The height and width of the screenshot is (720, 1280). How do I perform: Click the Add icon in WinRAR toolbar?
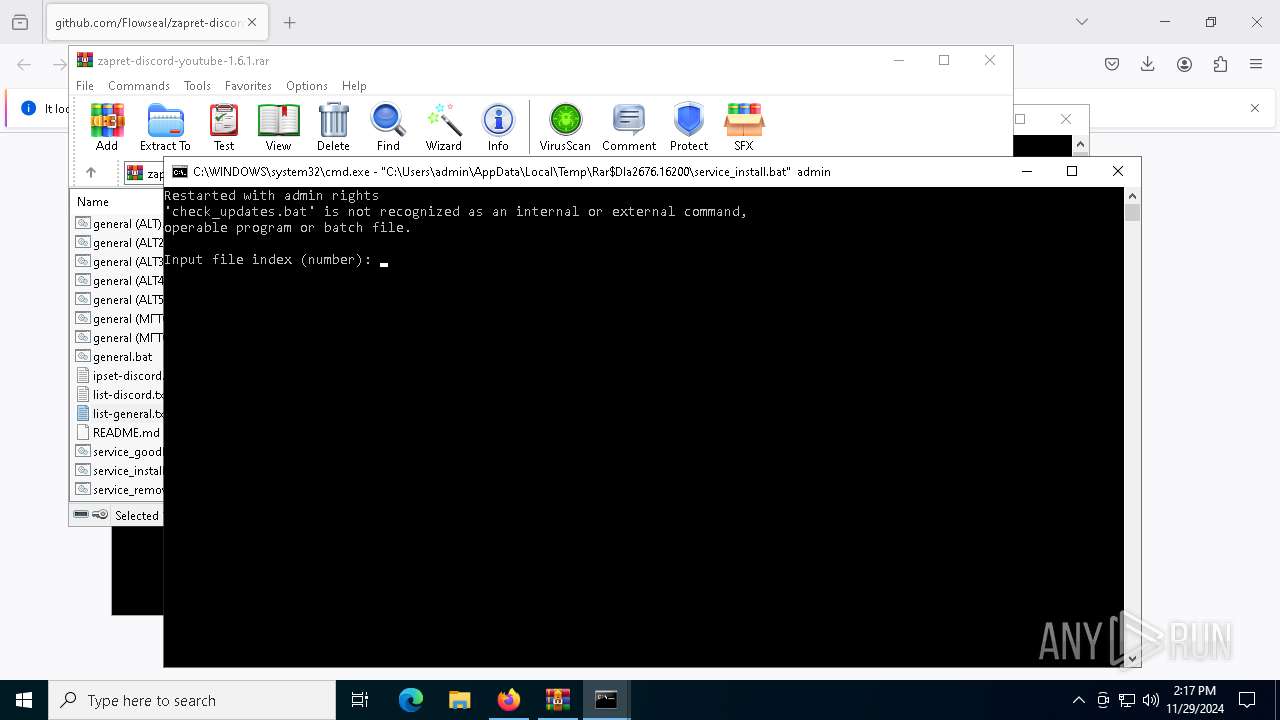click(107, 127)
